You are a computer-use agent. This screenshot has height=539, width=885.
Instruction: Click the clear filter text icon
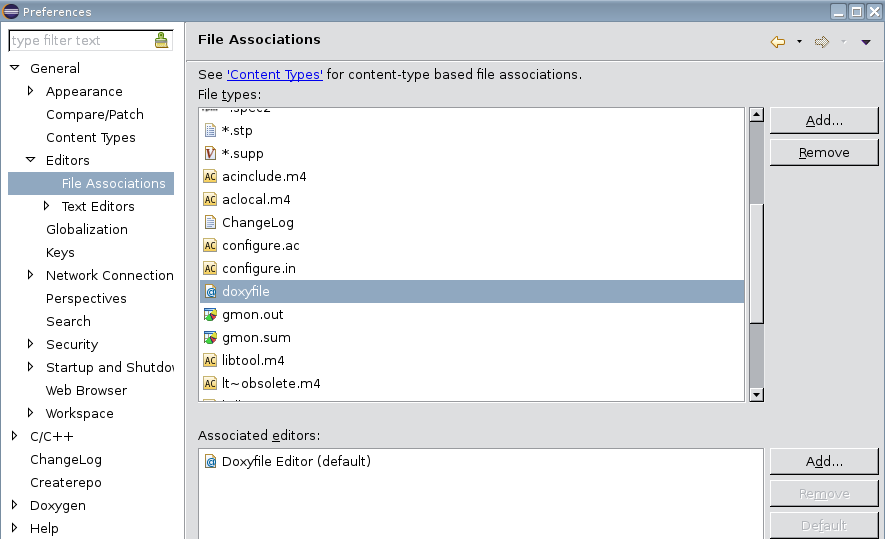tap(162, 41)
